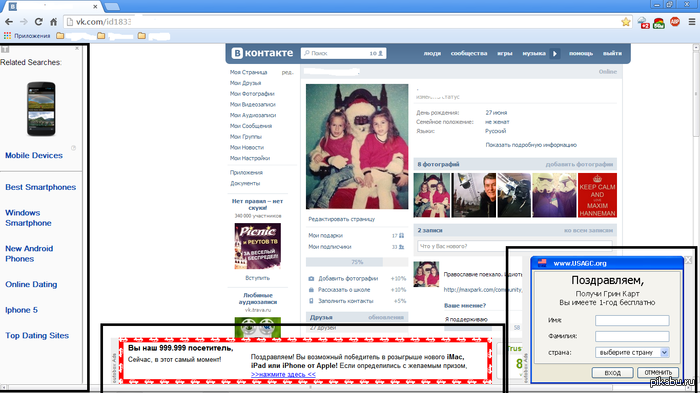
Task: Open Мои Новости in sidebar
Action: [247, 147]
